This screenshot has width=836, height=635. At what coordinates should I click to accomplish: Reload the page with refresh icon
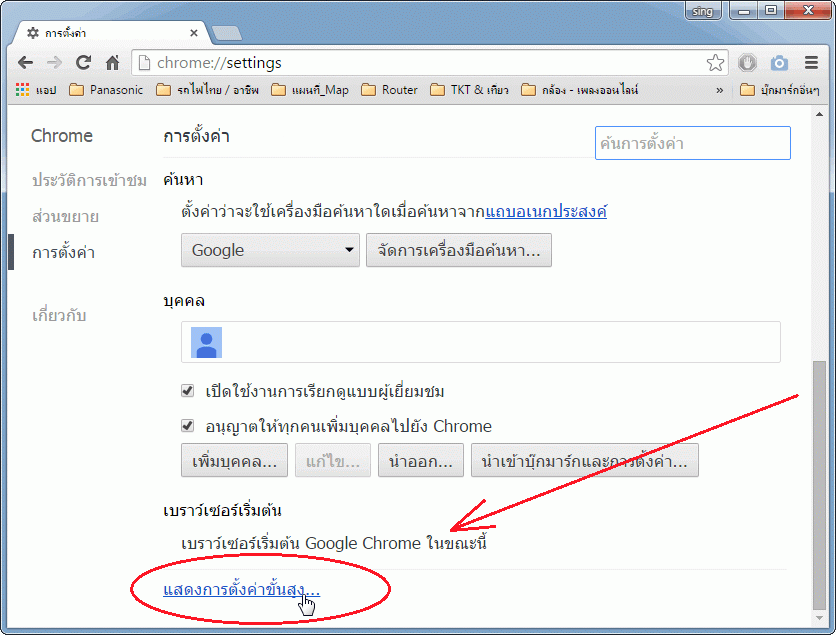click(83, 63)
